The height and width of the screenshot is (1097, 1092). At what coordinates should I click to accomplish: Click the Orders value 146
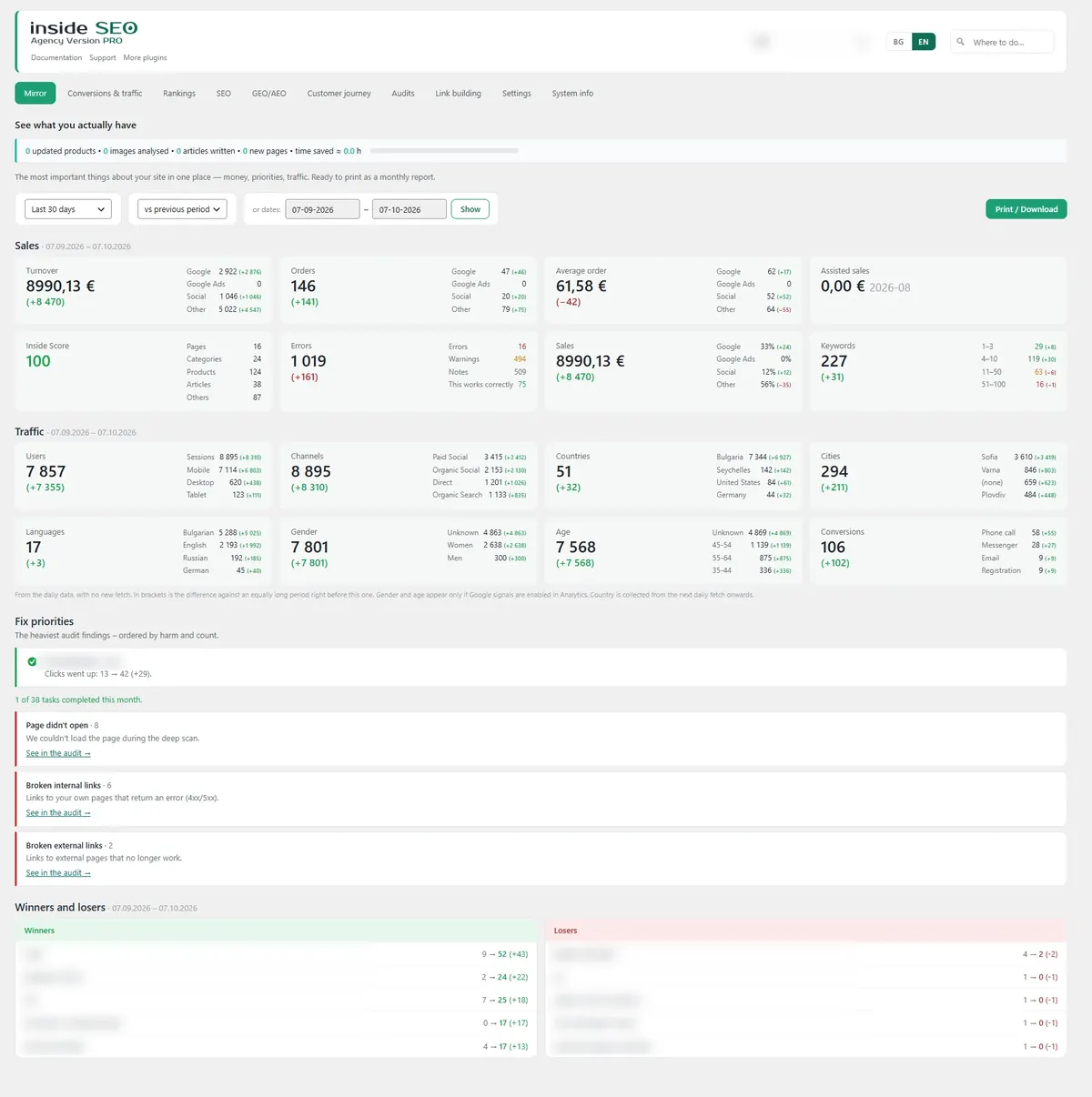pyautogui.click(x=303, y=286)
